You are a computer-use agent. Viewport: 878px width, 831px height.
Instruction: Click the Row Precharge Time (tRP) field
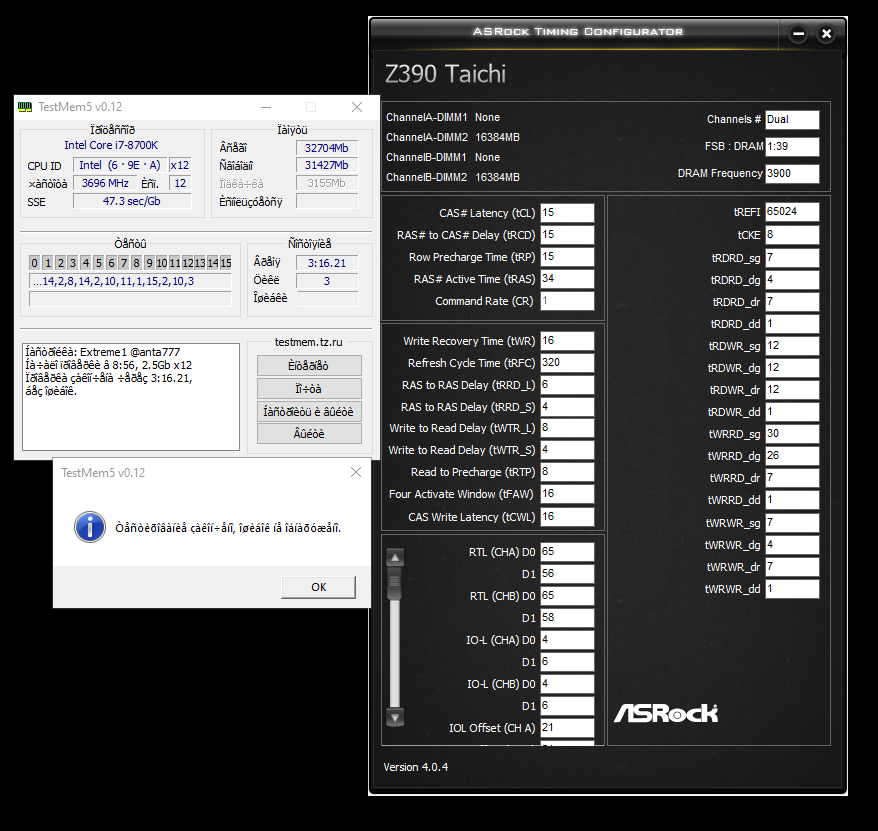coord(567,256)
